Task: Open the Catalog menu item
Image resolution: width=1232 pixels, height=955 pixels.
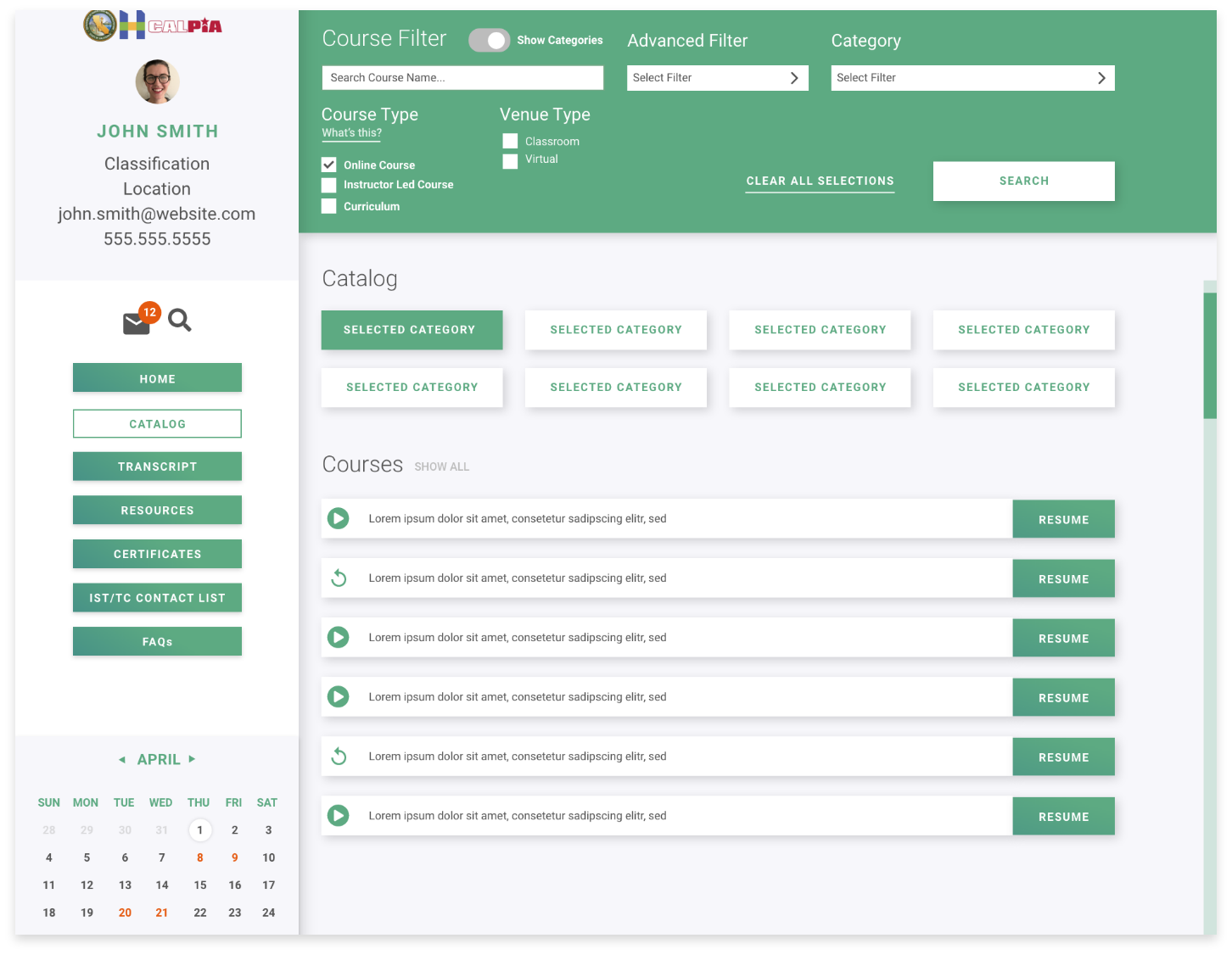Action: [x=157, y=424]
